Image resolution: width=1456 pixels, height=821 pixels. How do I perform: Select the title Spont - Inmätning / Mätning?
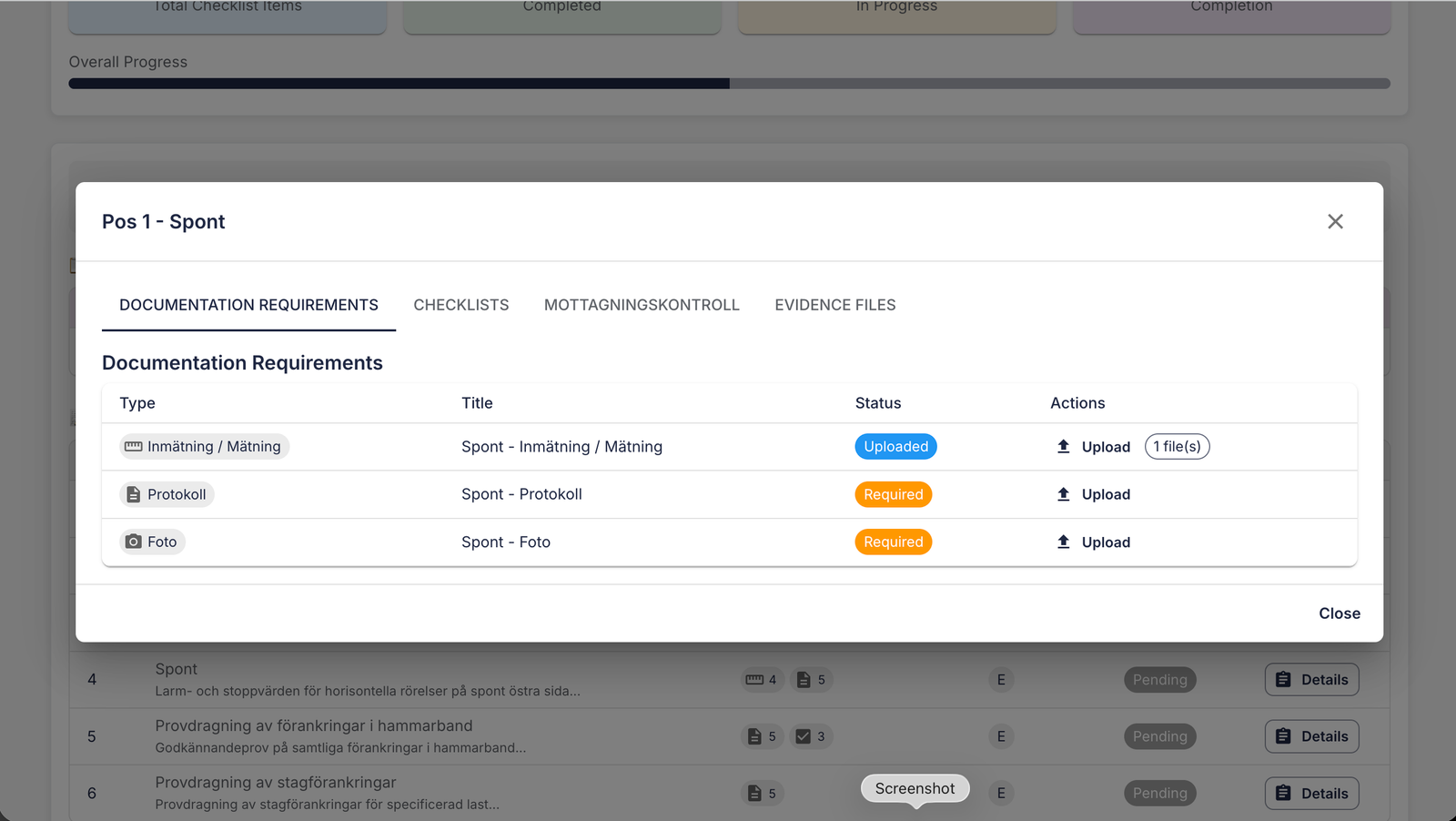tap(561, 447)
